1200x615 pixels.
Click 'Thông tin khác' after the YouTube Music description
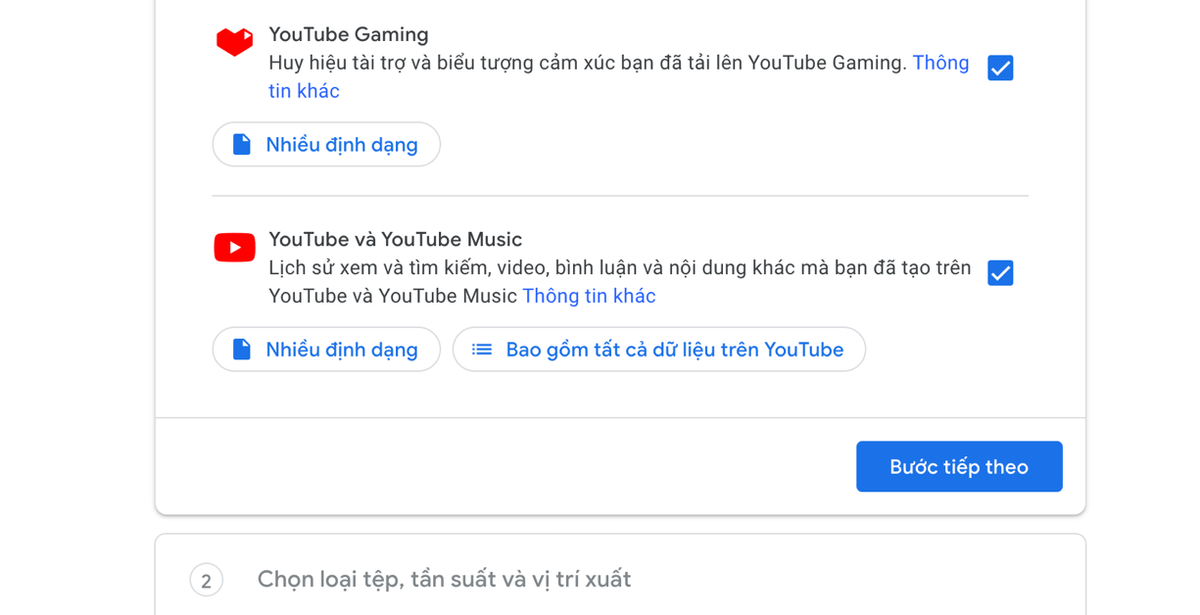[x=588, y=295]
